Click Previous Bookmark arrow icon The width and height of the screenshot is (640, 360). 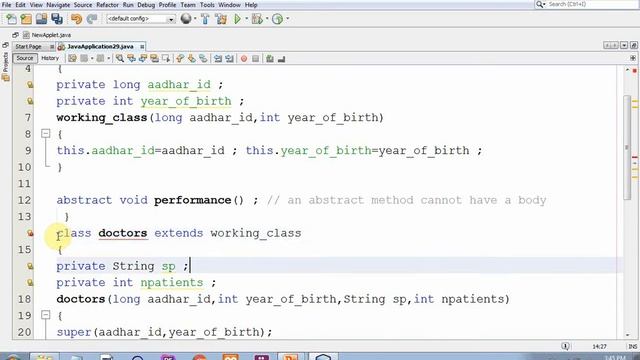(x=180, y=59)
